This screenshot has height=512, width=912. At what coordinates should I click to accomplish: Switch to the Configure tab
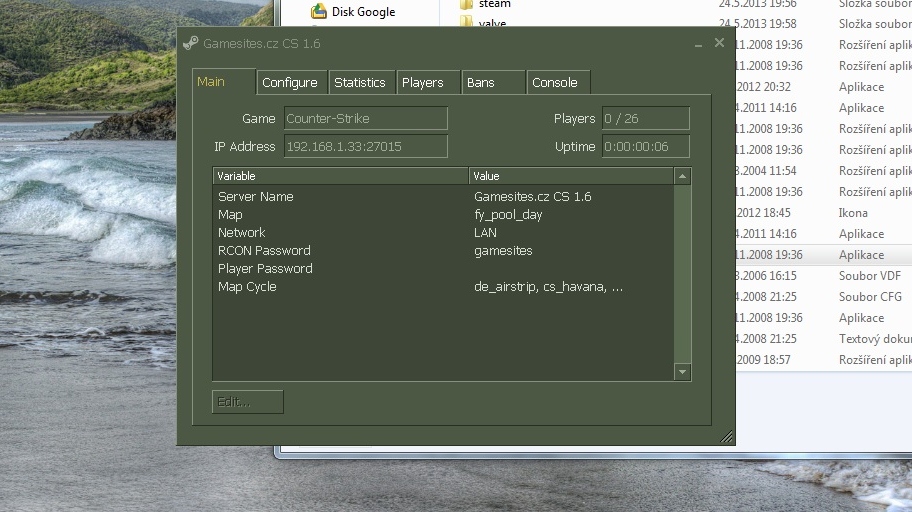(x=289, y=82)
